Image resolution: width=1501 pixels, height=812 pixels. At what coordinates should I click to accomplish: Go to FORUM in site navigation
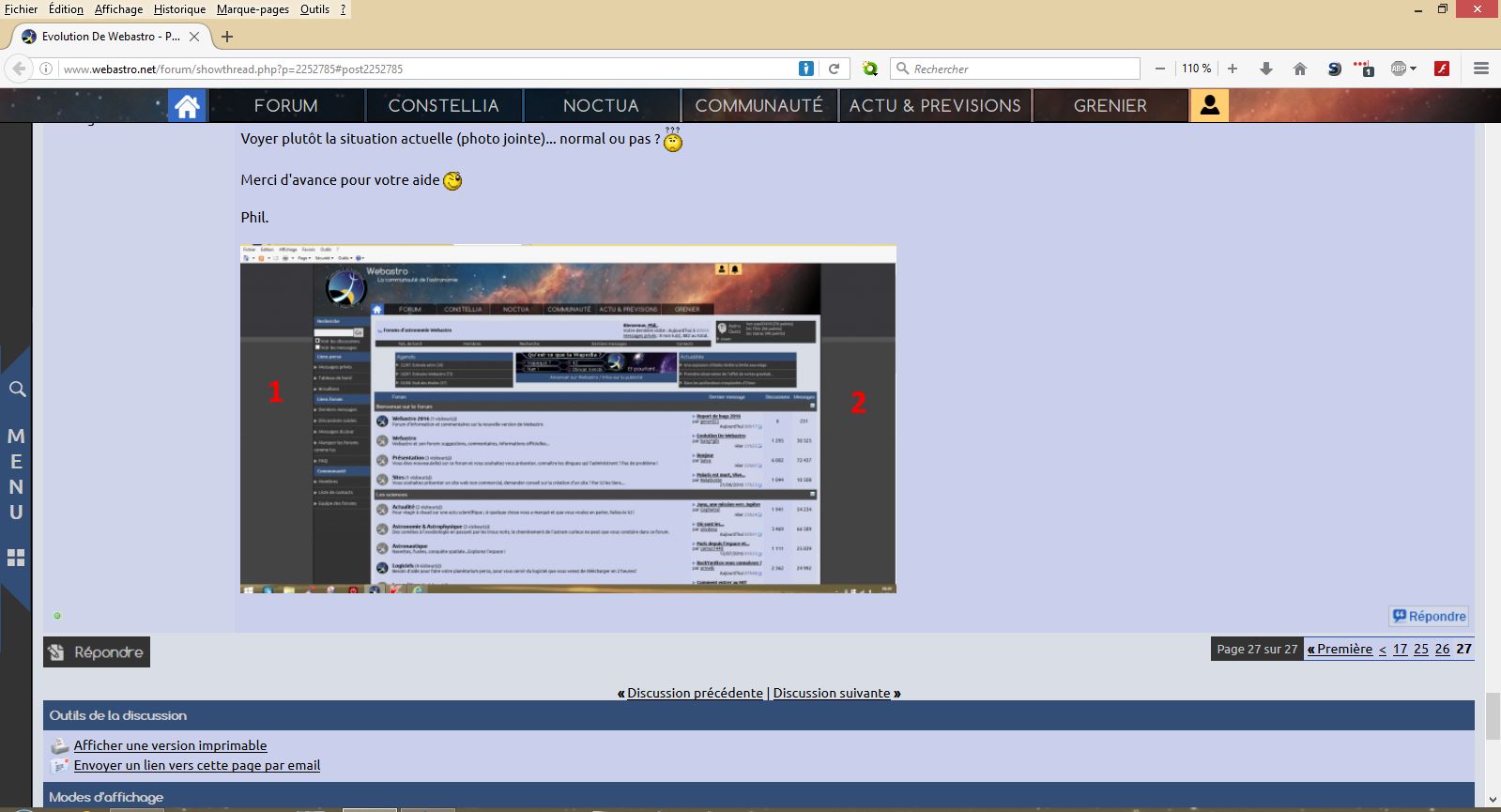point(286,106)
